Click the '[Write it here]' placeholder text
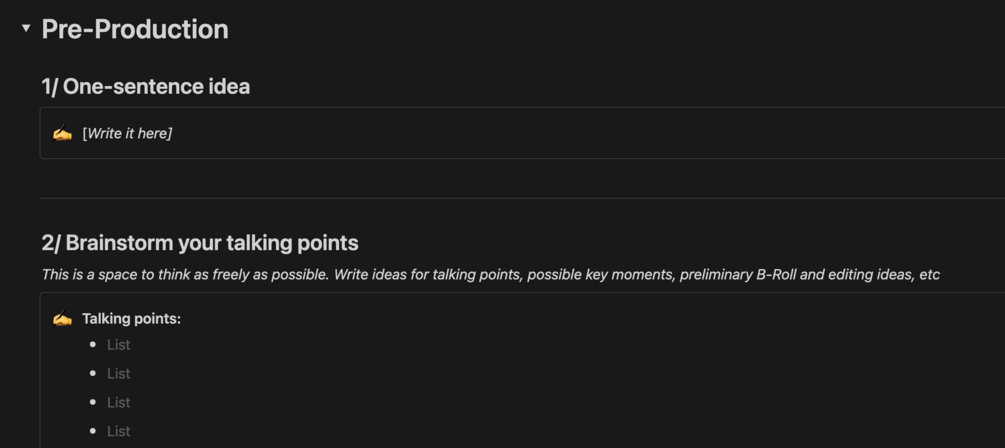1005x448 pixels. [x=127, y=134]
